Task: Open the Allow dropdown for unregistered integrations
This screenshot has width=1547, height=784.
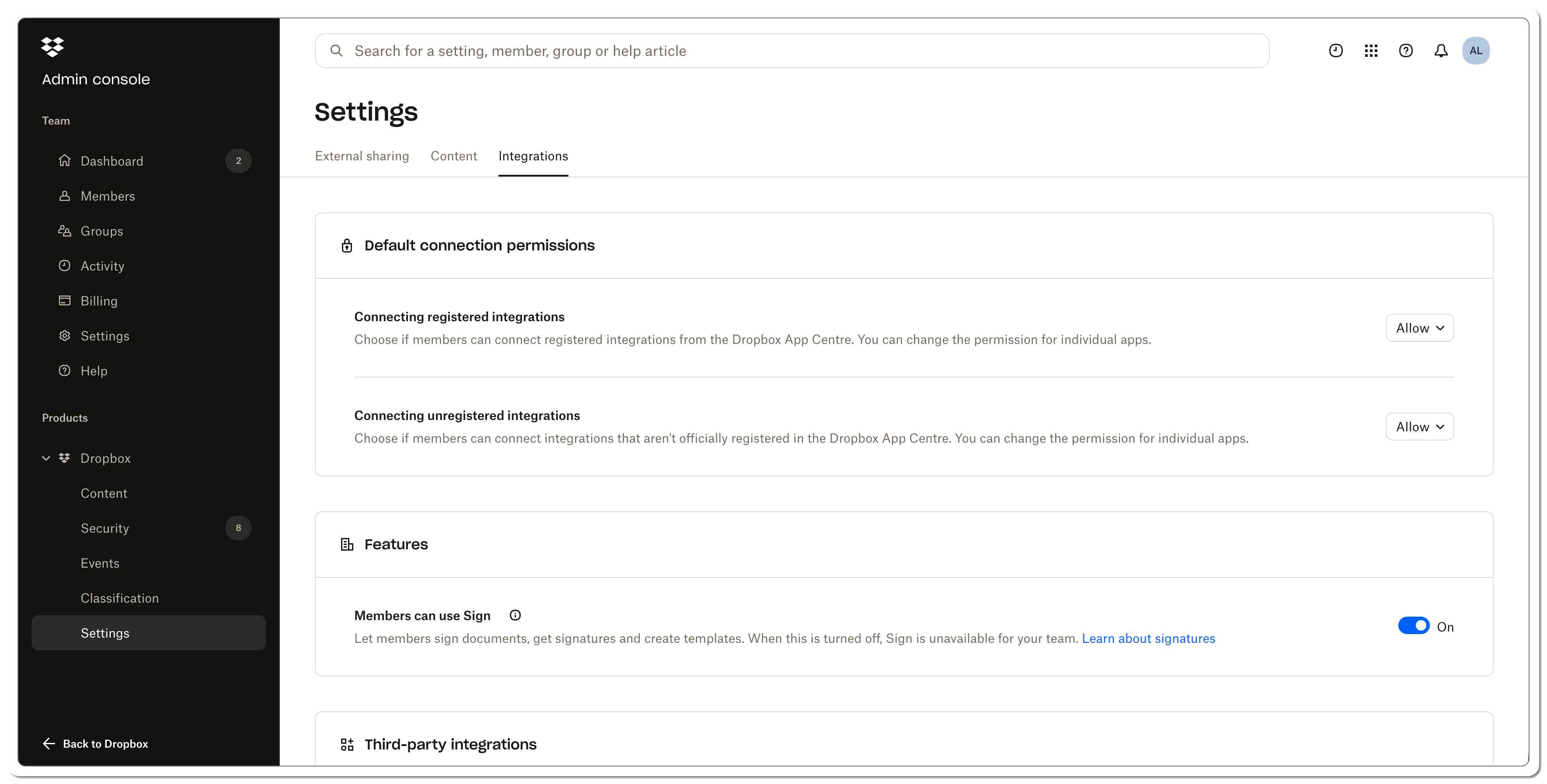Action: pyautogui.click(x=1420, y=427)
